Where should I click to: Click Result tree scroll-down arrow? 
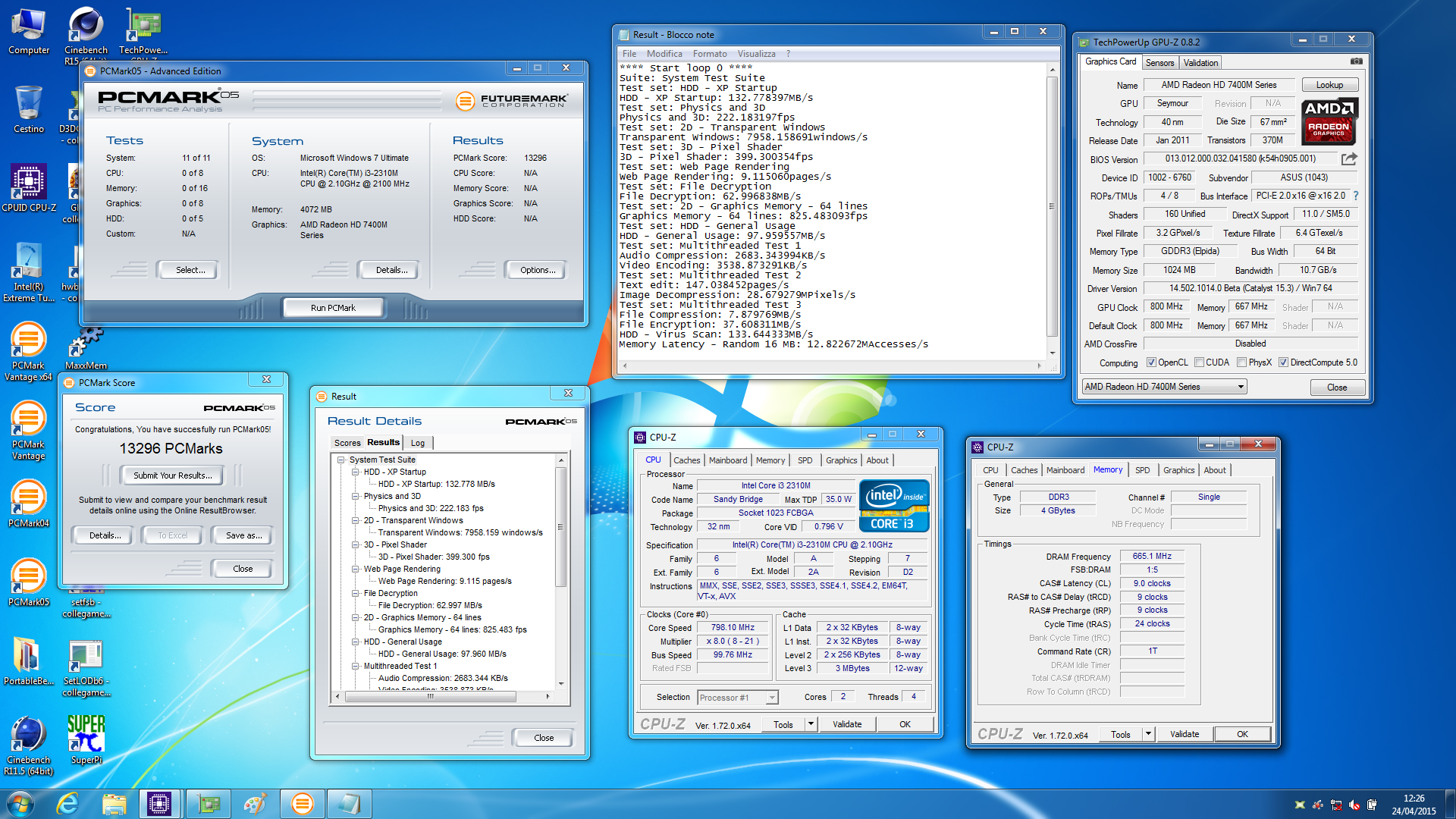(561, 683)
